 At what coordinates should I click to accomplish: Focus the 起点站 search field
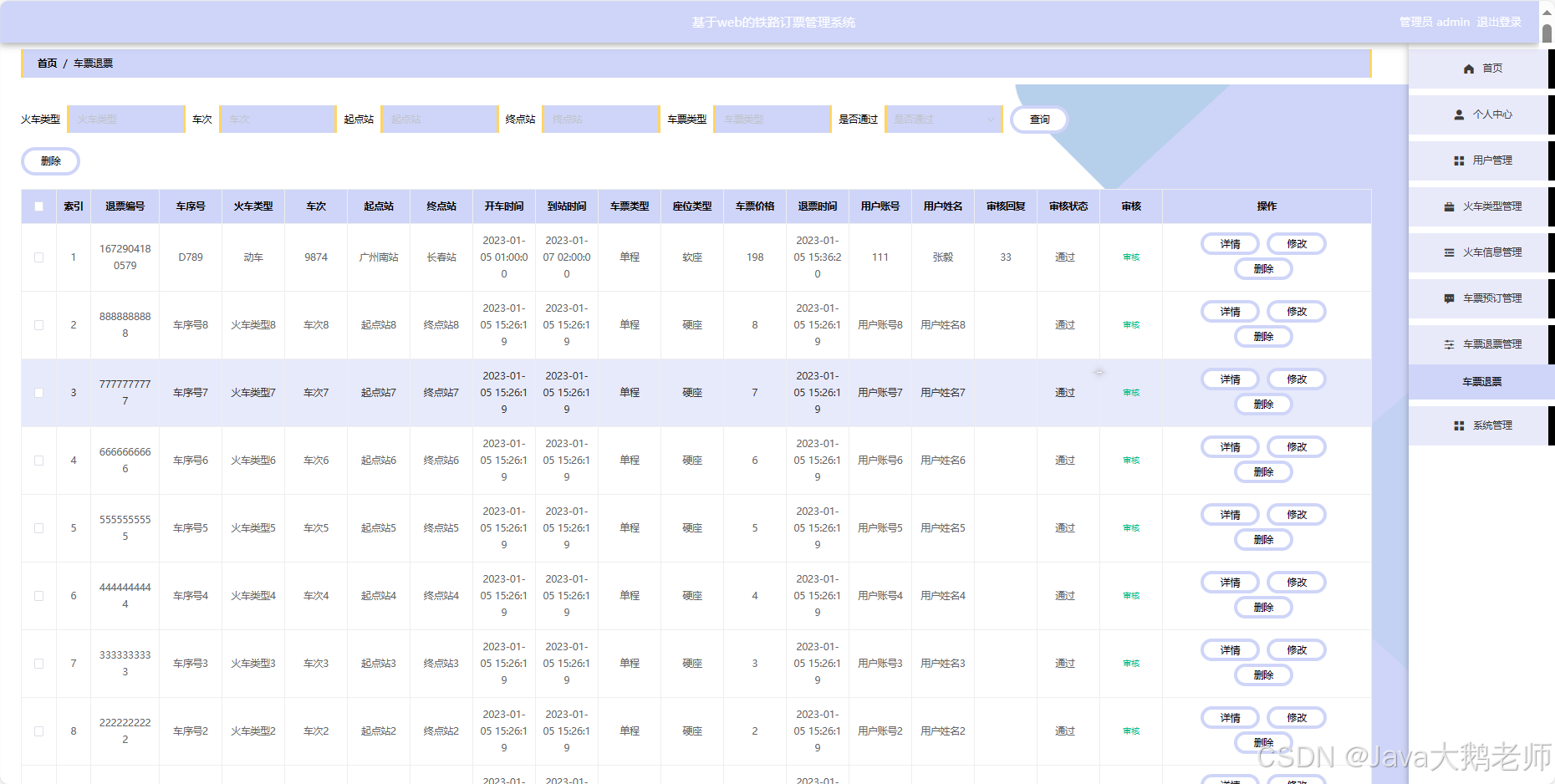(x=440, y=120)
